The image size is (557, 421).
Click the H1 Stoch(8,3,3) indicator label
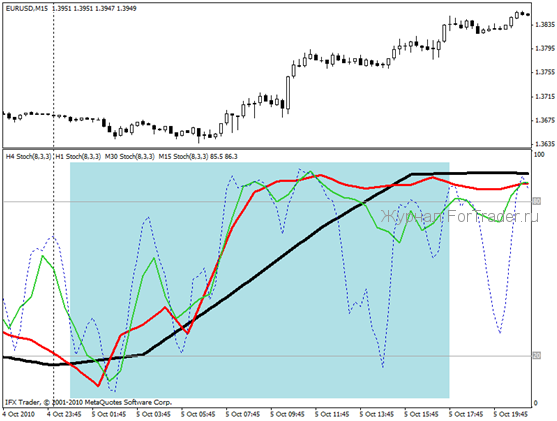[x=79, y=156]
